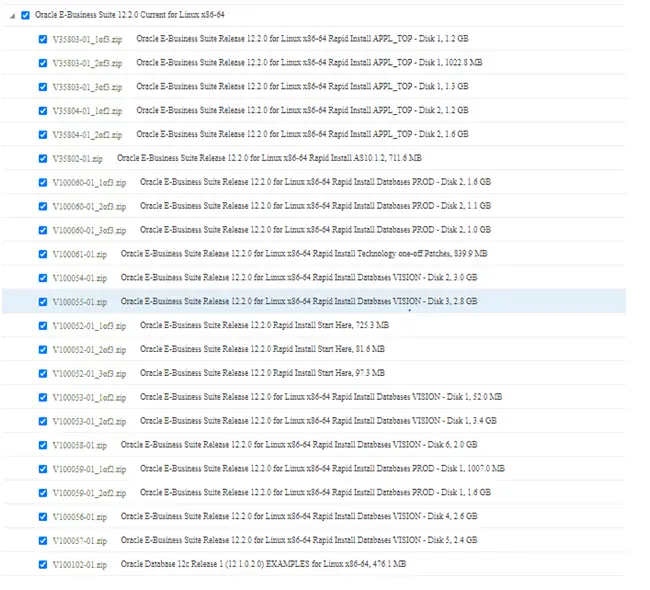This screenshot has width=650, height=590.
Task: Uncheck the V35804-01_2of2.zip checkbox
Action: click(43, 135)
